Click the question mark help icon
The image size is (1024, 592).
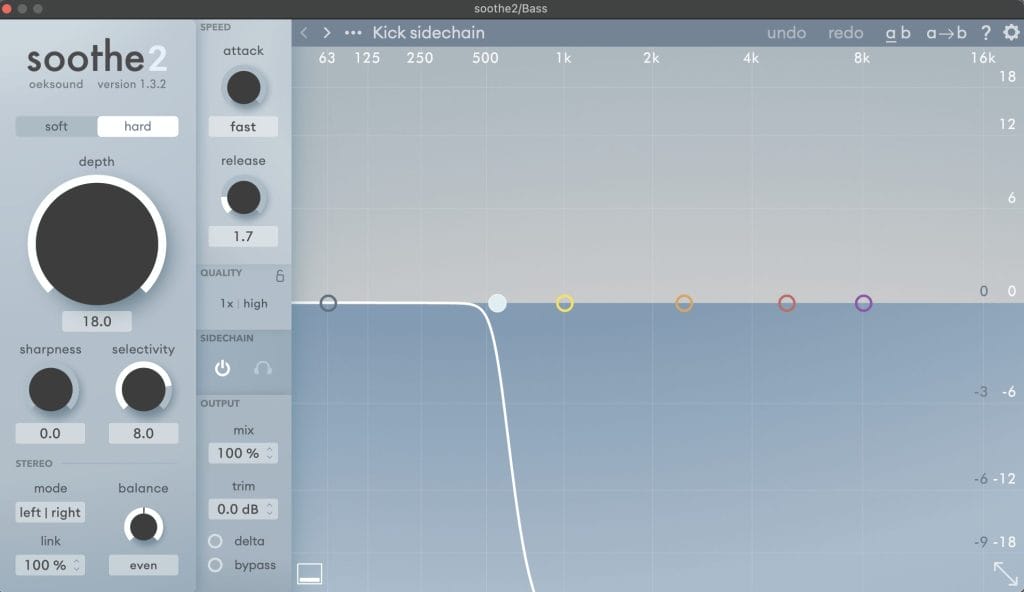point(985,33)
